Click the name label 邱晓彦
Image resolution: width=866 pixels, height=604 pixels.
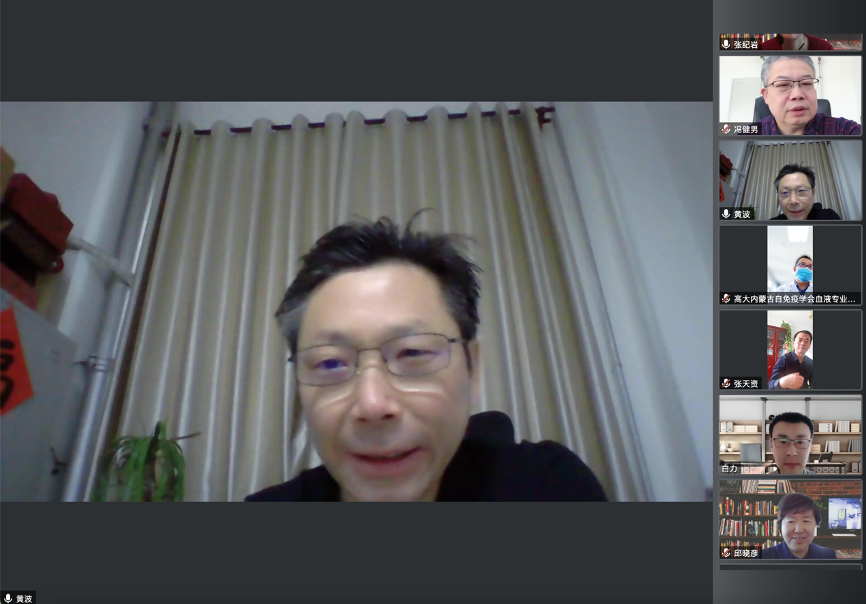coord(746,553)
